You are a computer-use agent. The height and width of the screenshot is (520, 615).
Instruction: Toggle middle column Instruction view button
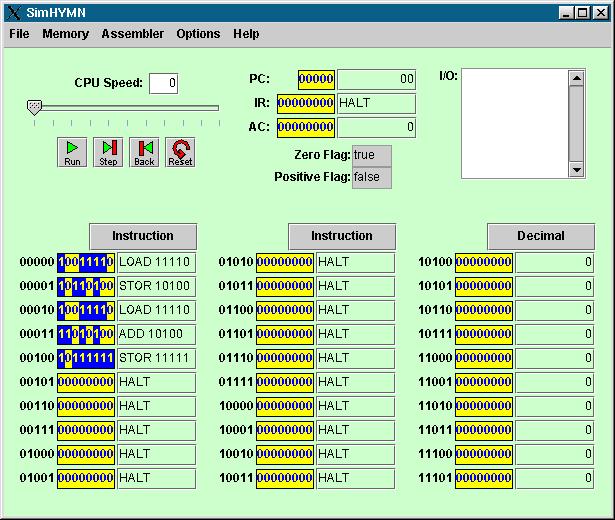pos(342,236)
